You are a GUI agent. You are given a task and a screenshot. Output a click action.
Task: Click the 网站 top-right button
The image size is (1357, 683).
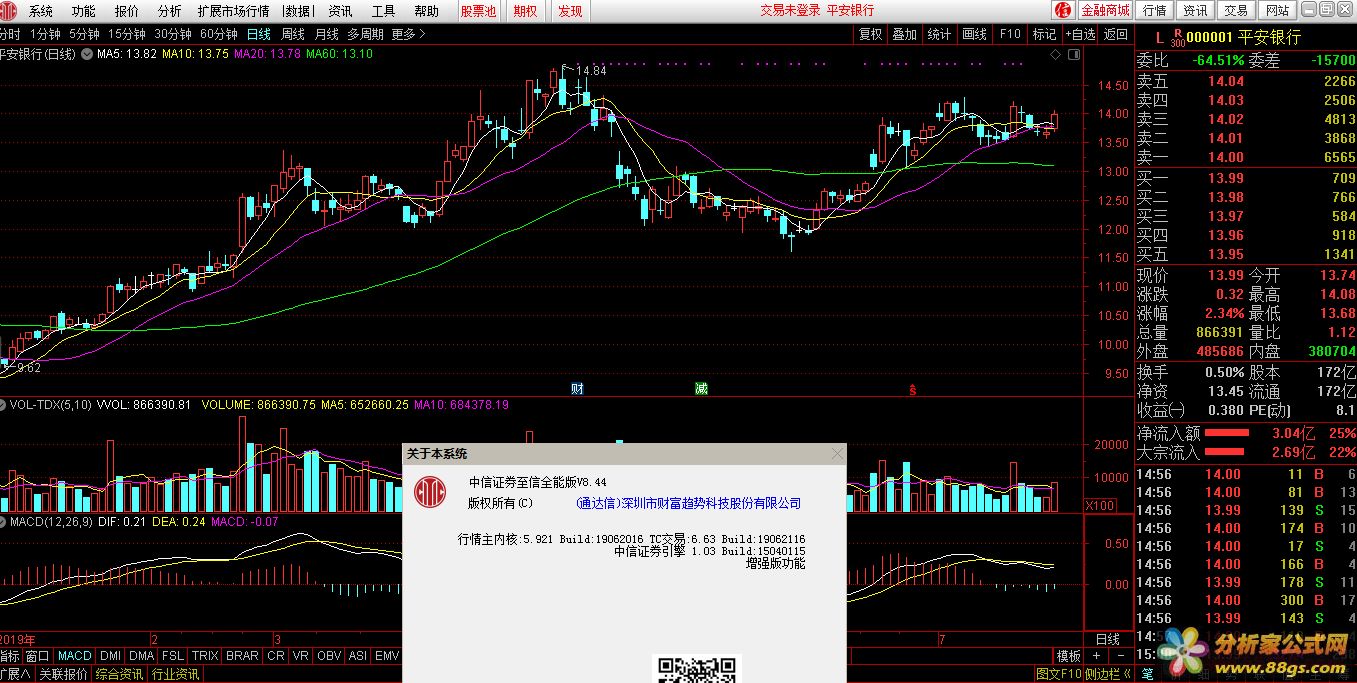pos(1277,10)
